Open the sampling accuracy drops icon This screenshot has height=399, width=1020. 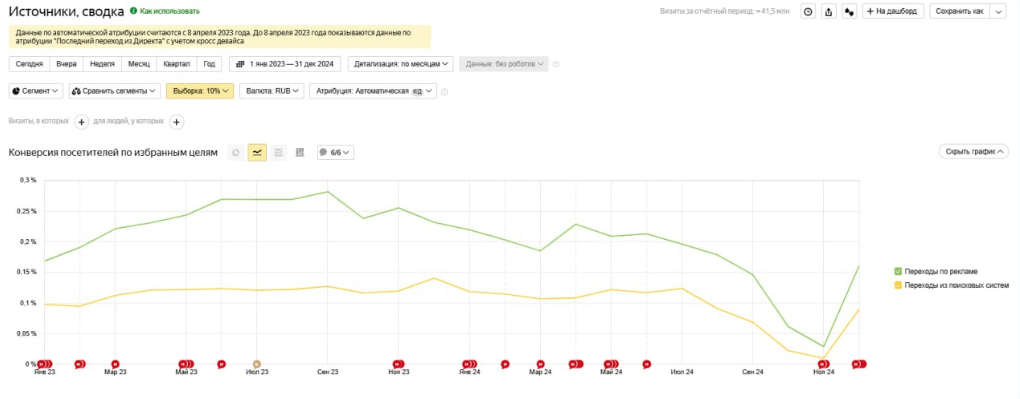coord(849,12)
